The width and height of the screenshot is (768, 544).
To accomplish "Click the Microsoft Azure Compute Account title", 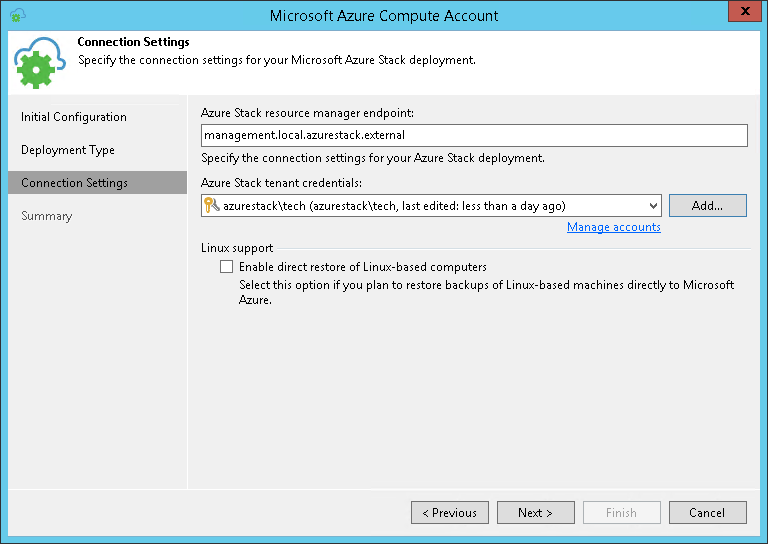I will click(x=384, y=16).
